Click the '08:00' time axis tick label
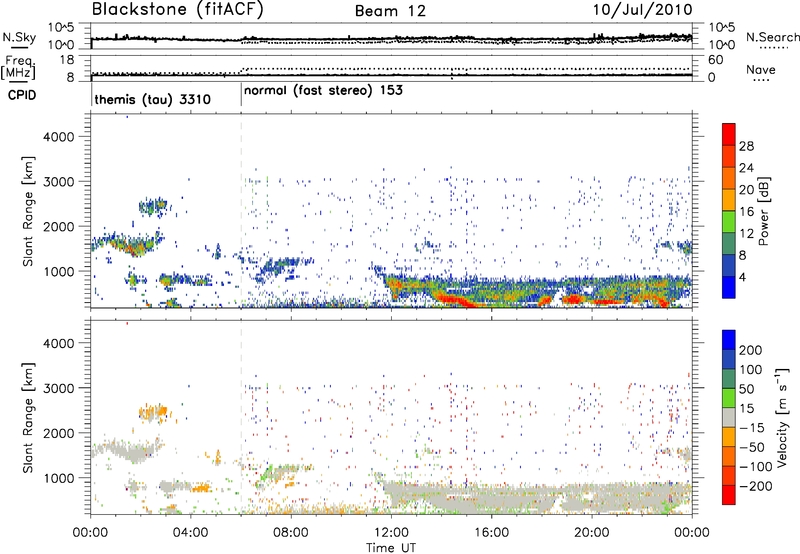Image resolution: width=800 pixels, height=554 pixels. point(291,533)
